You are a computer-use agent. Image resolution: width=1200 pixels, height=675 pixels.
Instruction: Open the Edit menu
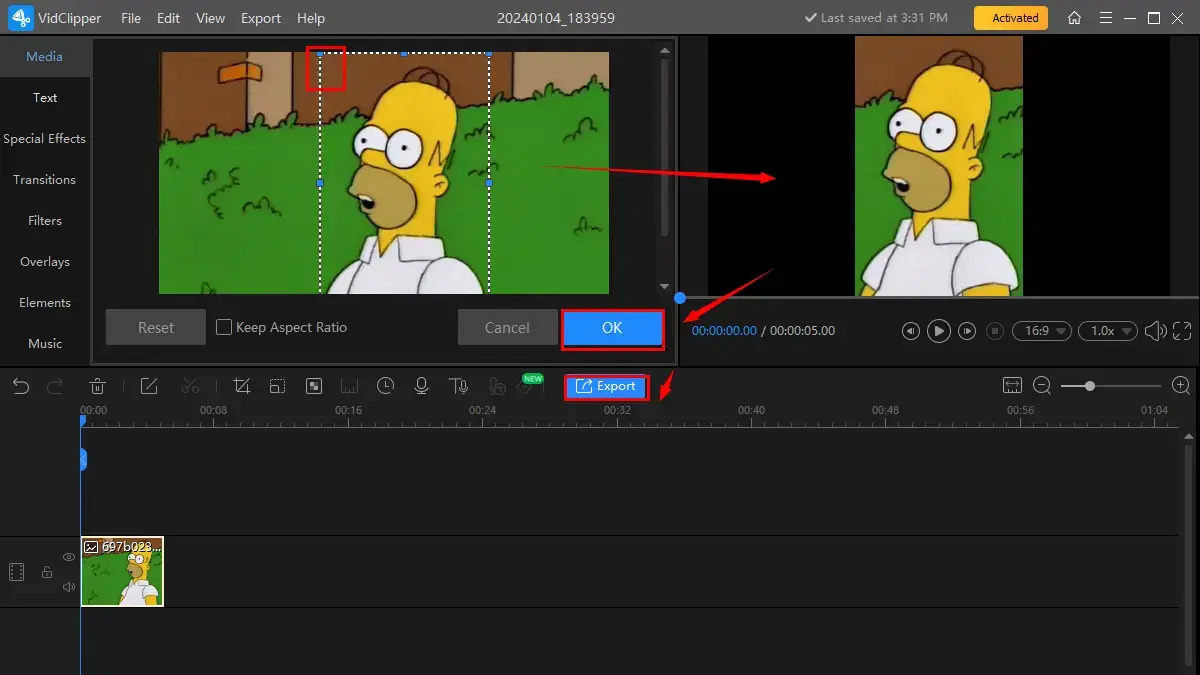click(169, 18)
